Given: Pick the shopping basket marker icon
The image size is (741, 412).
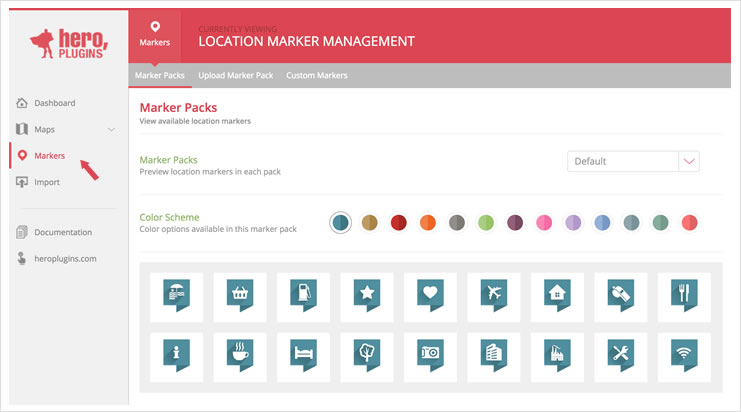Looking at the screenshot, I should (239, 295).
